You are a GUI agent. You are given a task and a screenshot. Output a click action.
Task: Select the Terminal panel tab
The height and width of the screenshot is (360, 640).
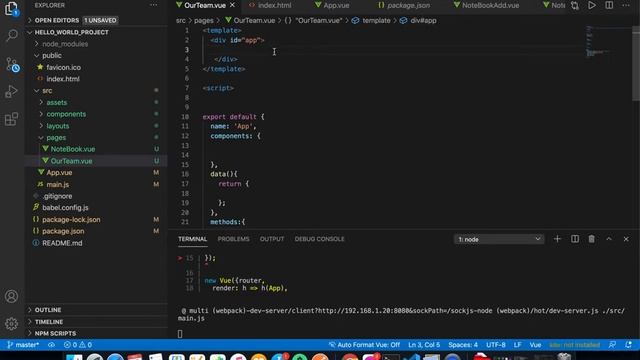[x=193, y=239]
